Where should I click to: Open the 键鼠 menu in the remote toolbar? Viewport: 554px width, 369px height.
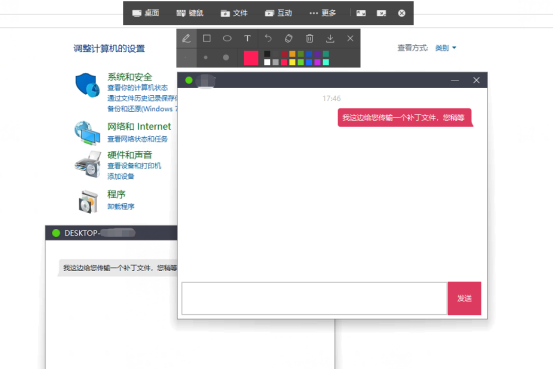tap(190, 13)
